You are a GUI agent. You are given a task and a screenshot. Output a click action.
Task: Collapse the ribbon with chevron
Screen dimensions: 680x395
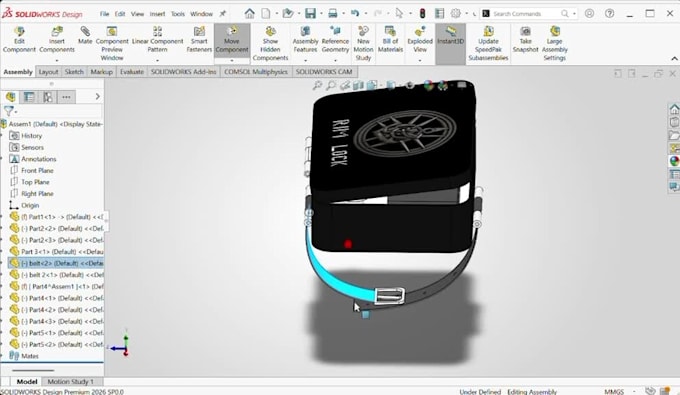[674, 59]
